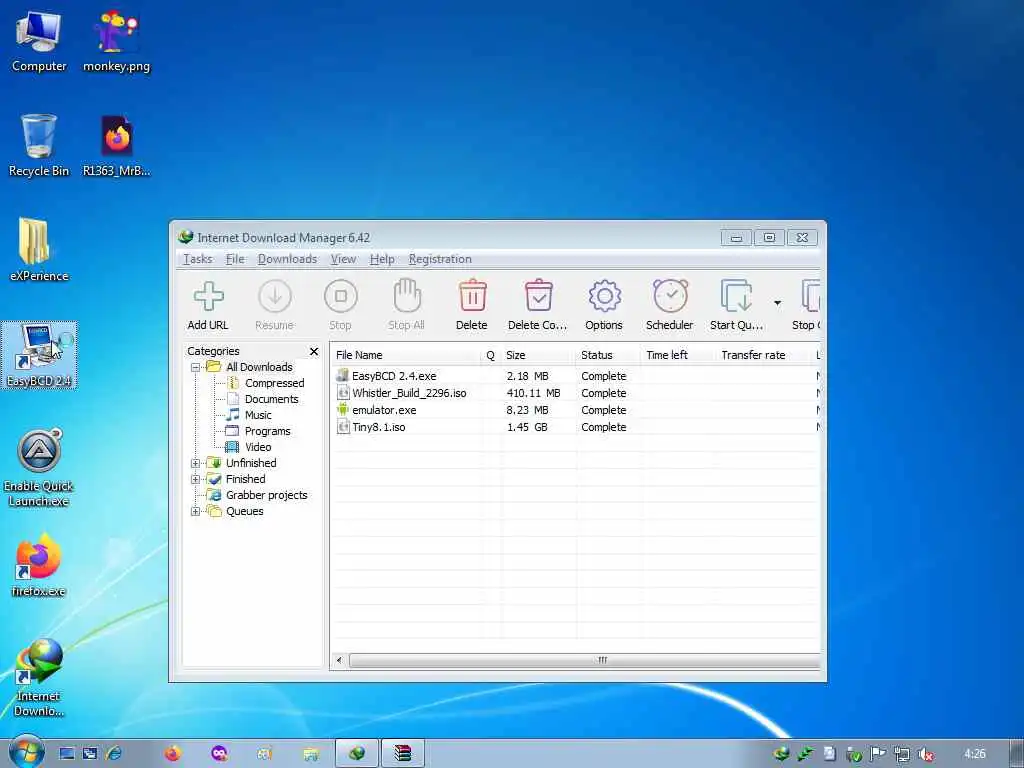Select the Compressed category
The height and width of the screenshot is (768, 1024).
click(274, 383)
